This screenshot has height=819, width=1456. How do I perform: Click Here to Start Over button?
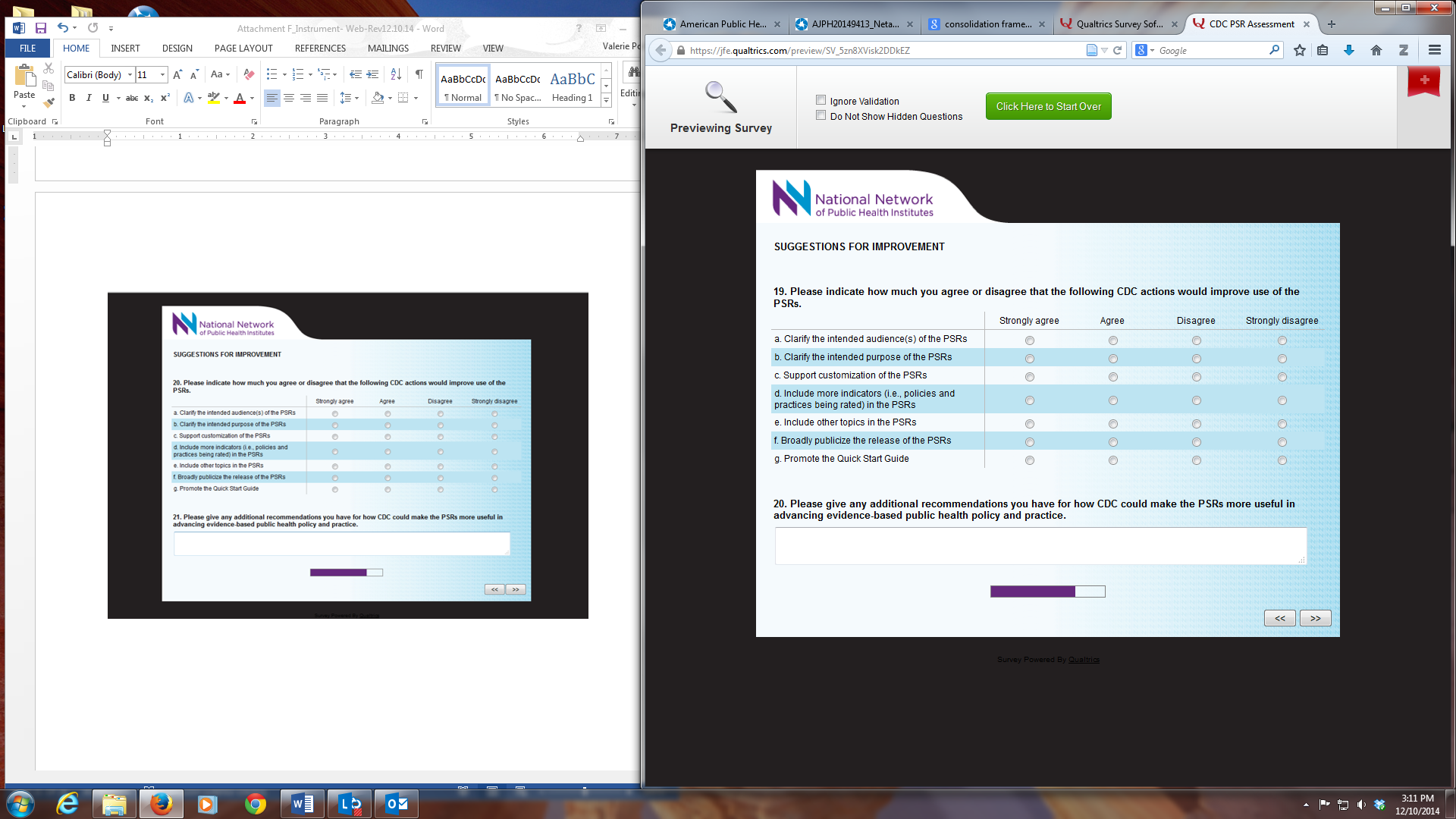1048,106
